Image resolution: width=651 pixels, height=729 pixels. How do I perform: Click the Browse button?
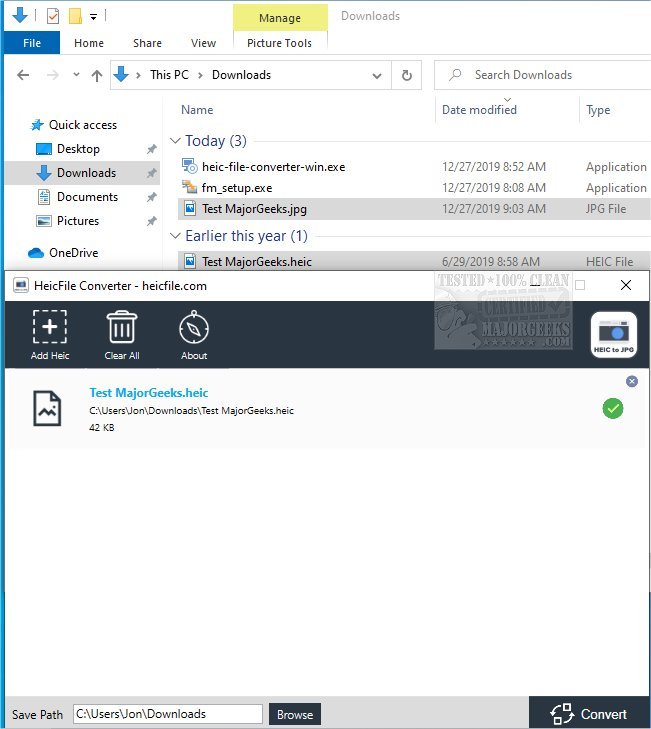click(295, 714)
